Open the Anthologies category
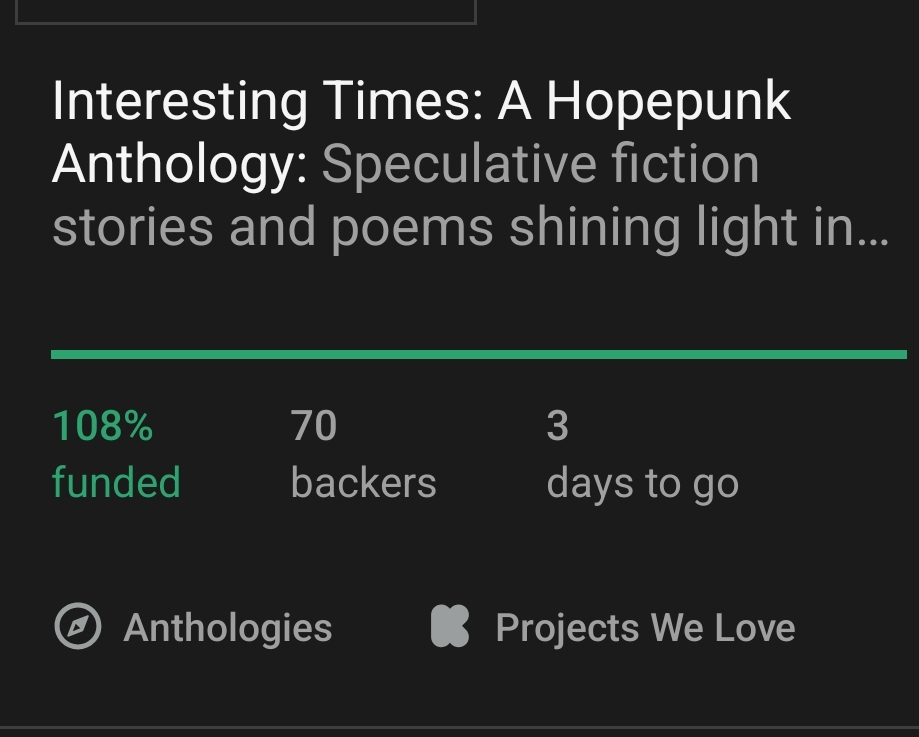919x737 pixels. point(227,628)
